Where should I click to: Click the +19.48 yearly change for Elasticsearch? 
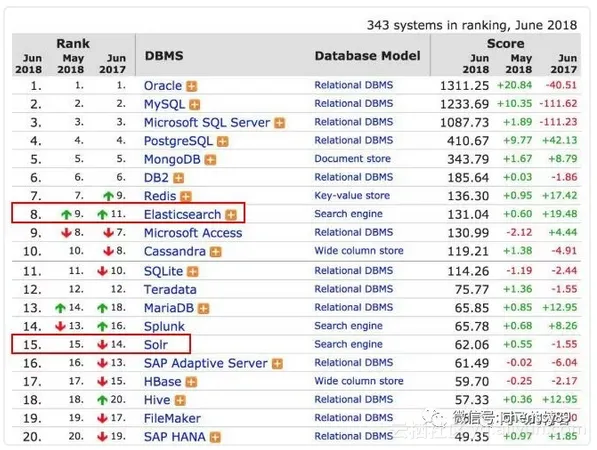pyautogui.click(x=560, y=214)
